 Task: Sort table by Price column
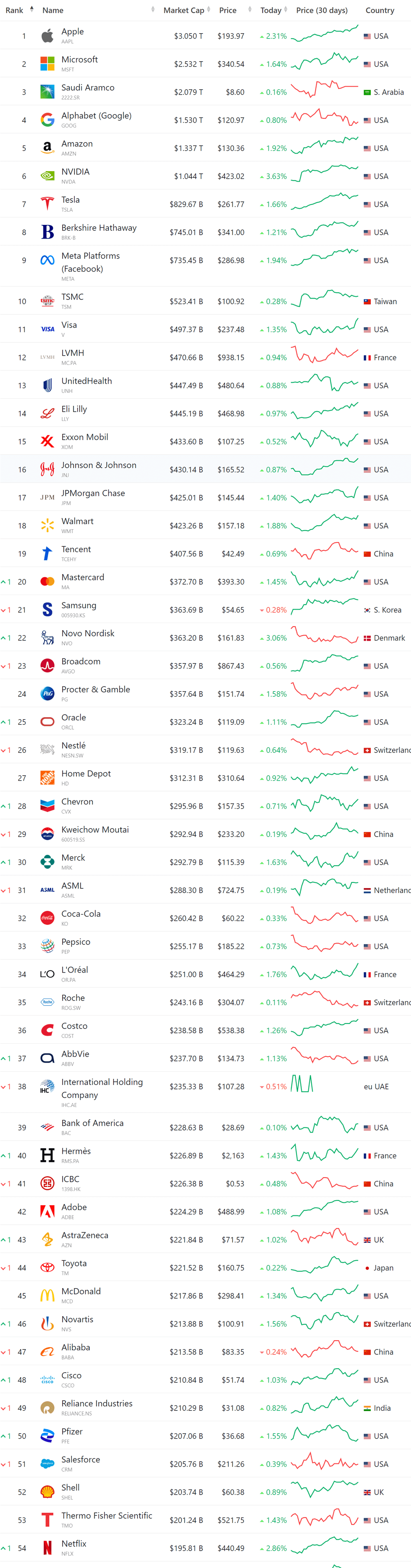coord(228,10)
